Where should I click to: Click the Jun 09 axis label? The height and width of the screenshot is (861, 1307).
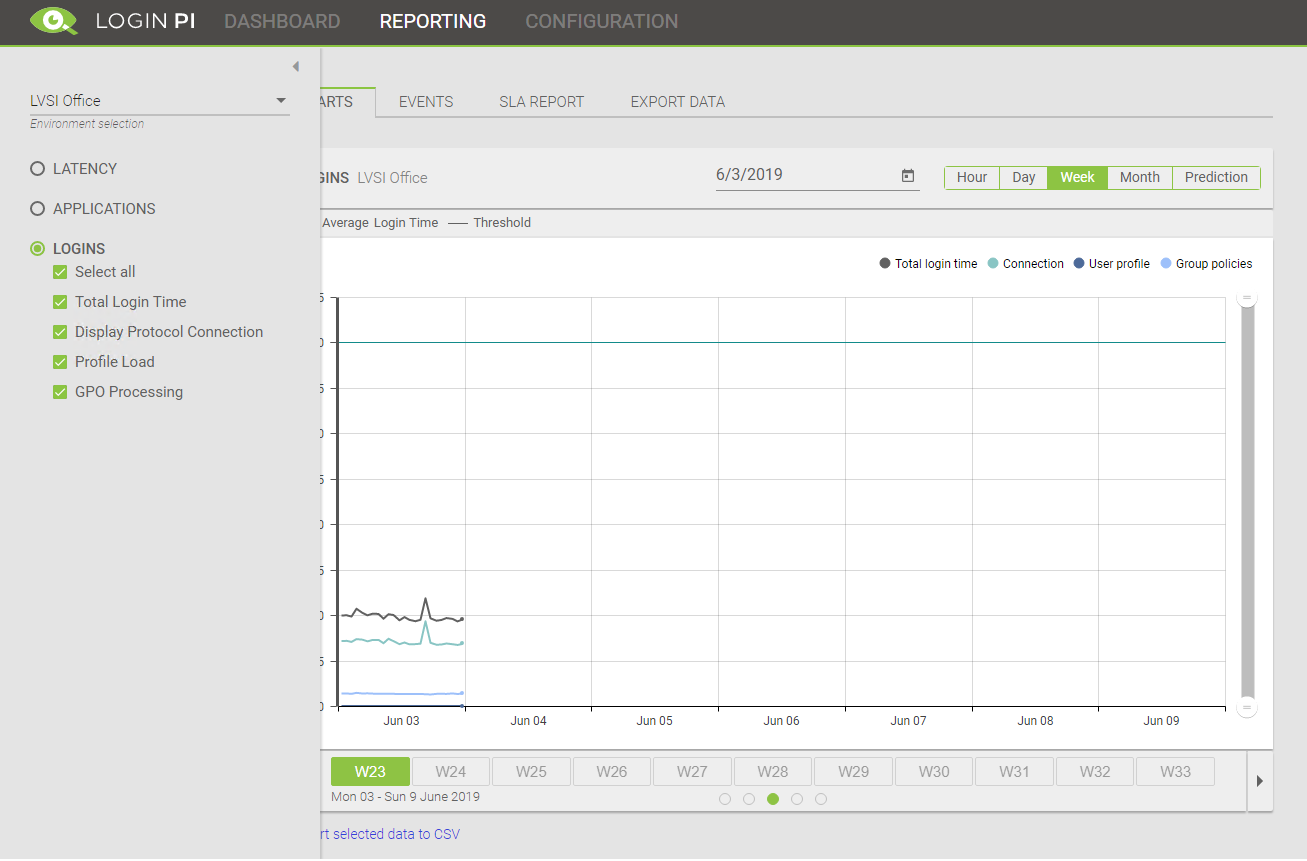1161,721
